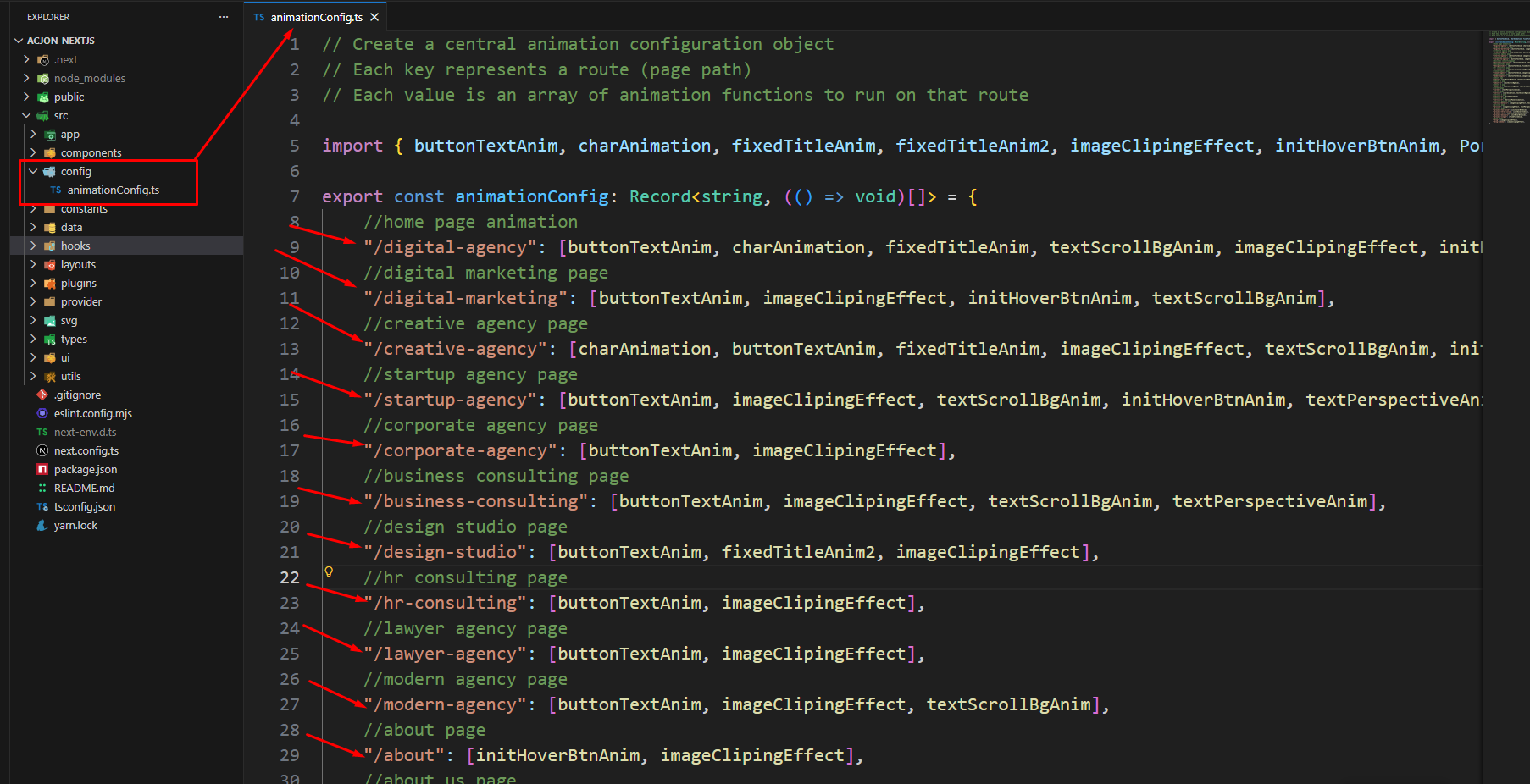Click the README.md file icon
This screenshot has width=1530, height=784.
(x=42, y=488)
